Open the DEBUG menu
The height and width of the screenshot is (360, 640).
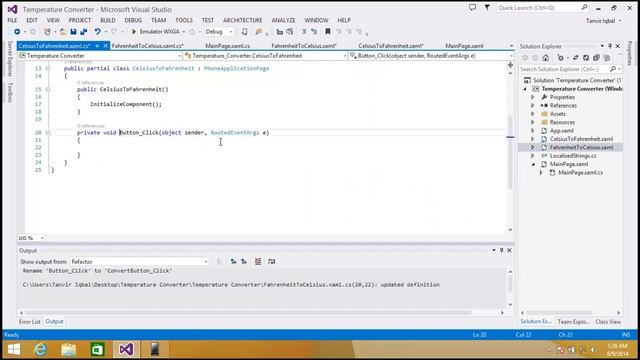(133, 20)
